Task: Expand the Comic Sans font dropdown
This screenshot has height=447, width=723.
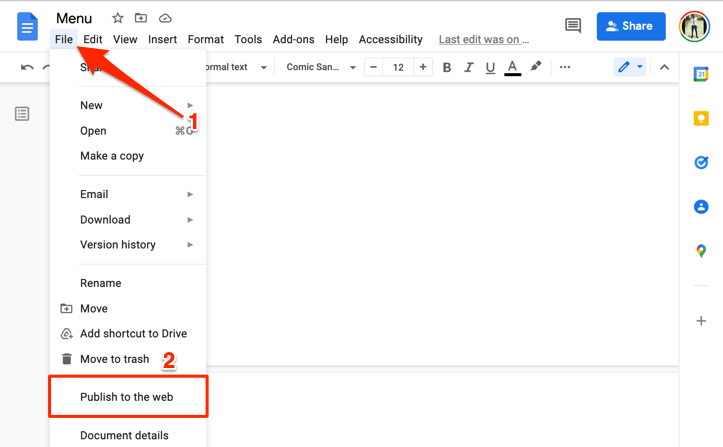Action: click(x=321, y=68)
